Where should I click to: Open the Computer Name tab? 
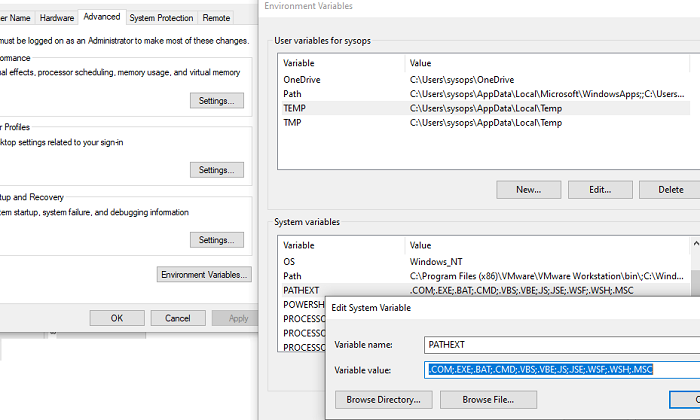[x=16, y=18]
